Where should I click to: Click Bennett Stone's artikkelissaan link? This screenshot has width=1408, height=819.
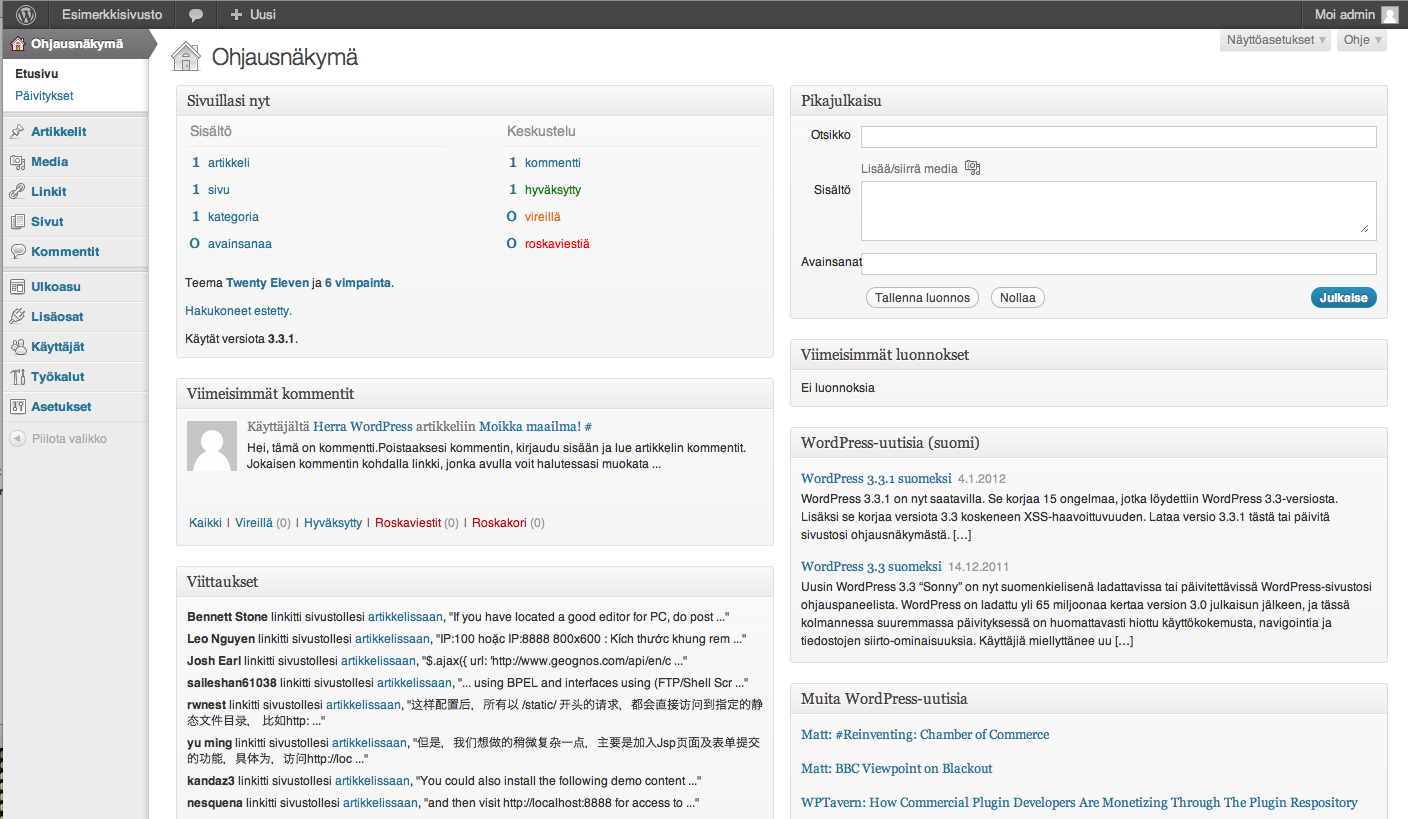click(405, 617)
